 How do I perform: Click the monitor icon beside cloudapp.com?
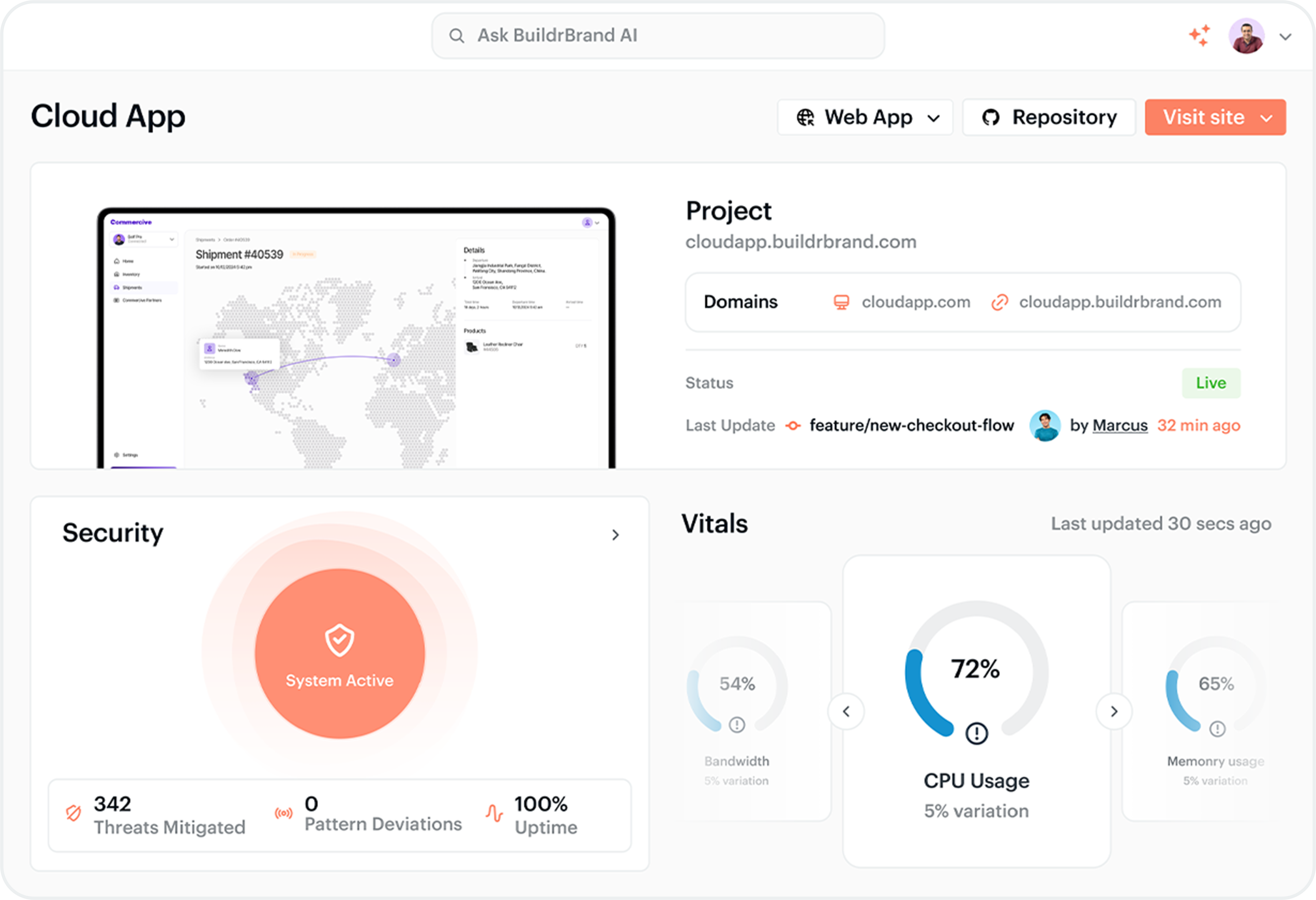pos(841,302)
